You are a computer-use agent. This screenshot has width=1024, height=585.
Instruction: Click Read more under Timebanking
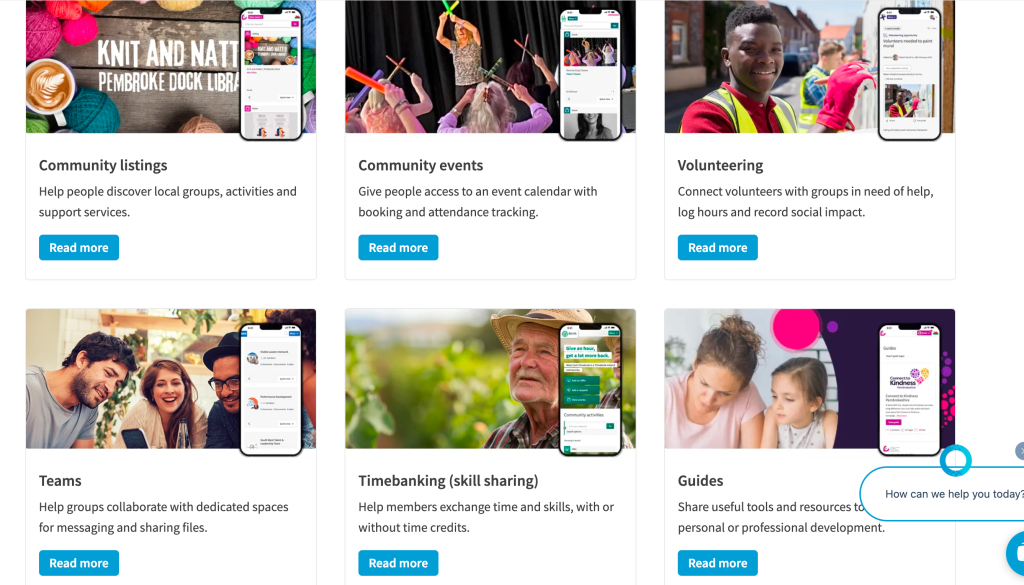coord(398,563)
